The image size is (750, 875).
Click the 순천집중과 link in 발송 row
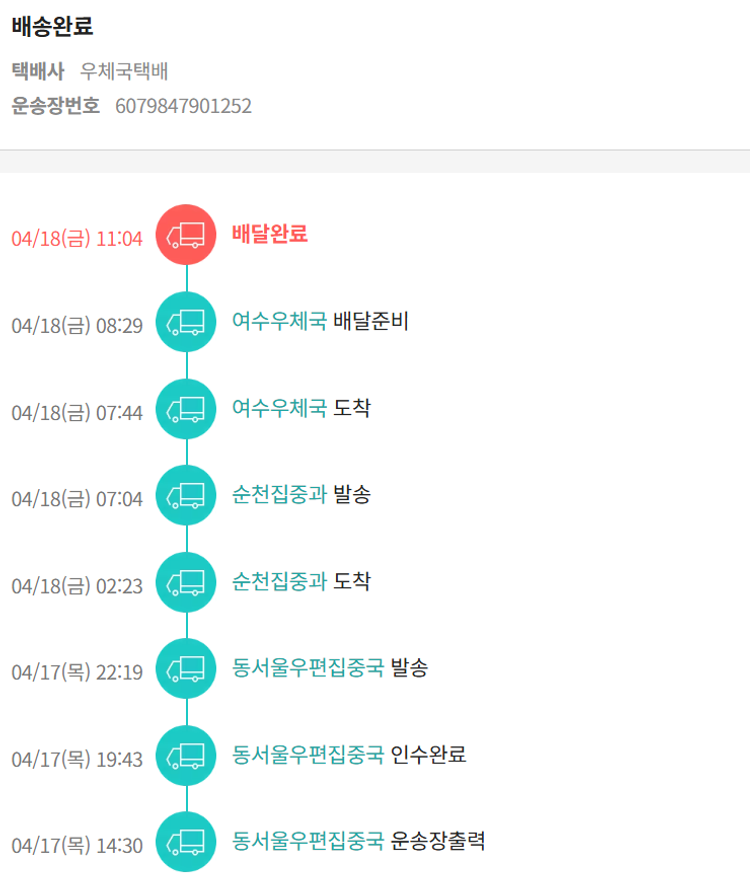pos(279,494)
